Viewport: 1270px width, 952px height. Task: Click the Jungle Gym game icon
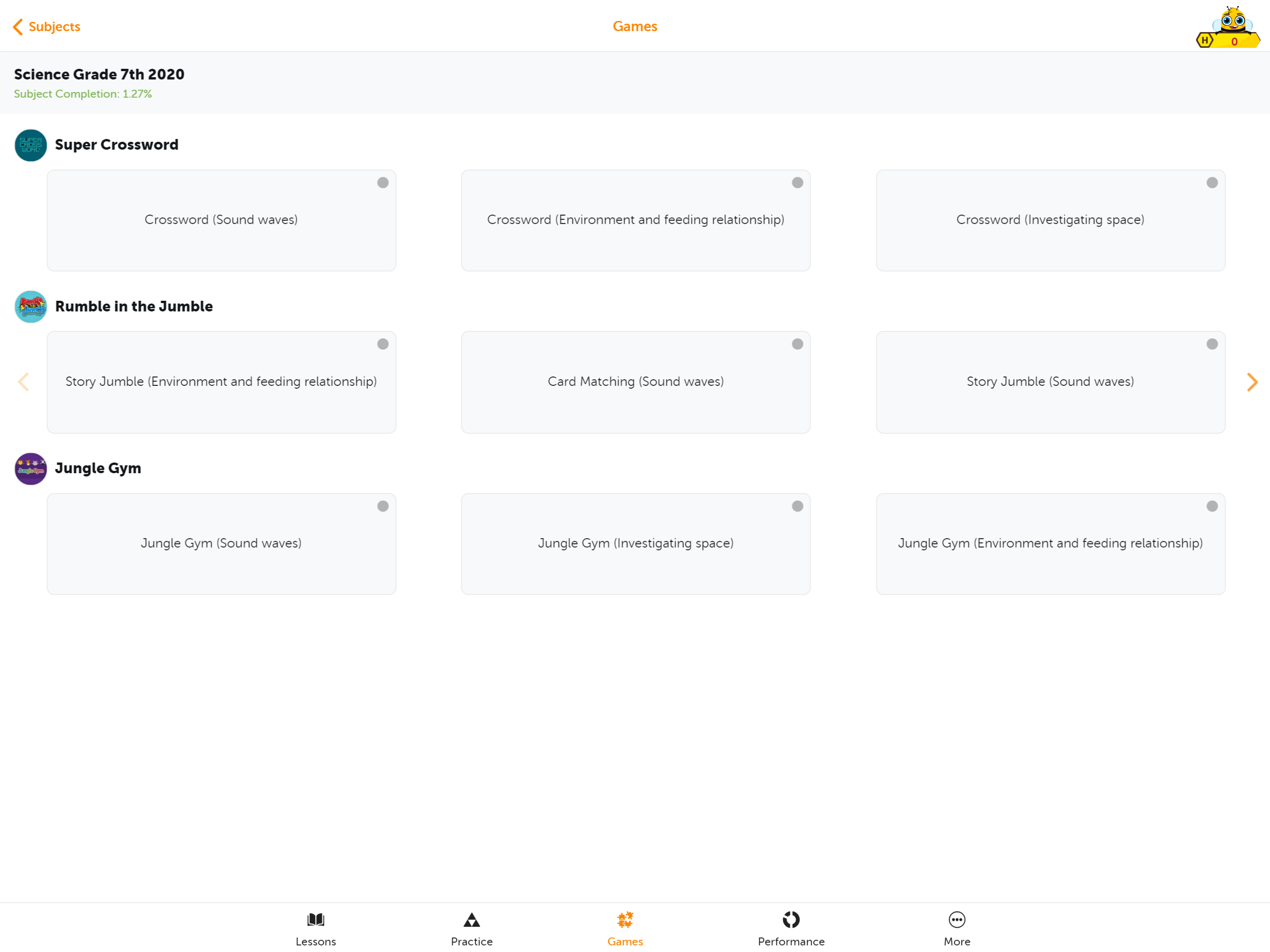coord(31,469)
